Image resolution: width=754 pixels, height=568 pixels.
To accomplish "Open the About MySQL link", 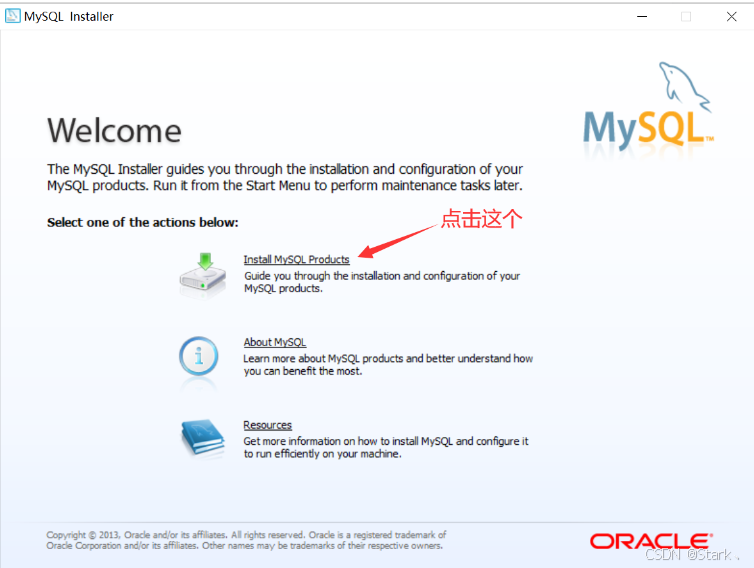I will click(x=275, y=342).
